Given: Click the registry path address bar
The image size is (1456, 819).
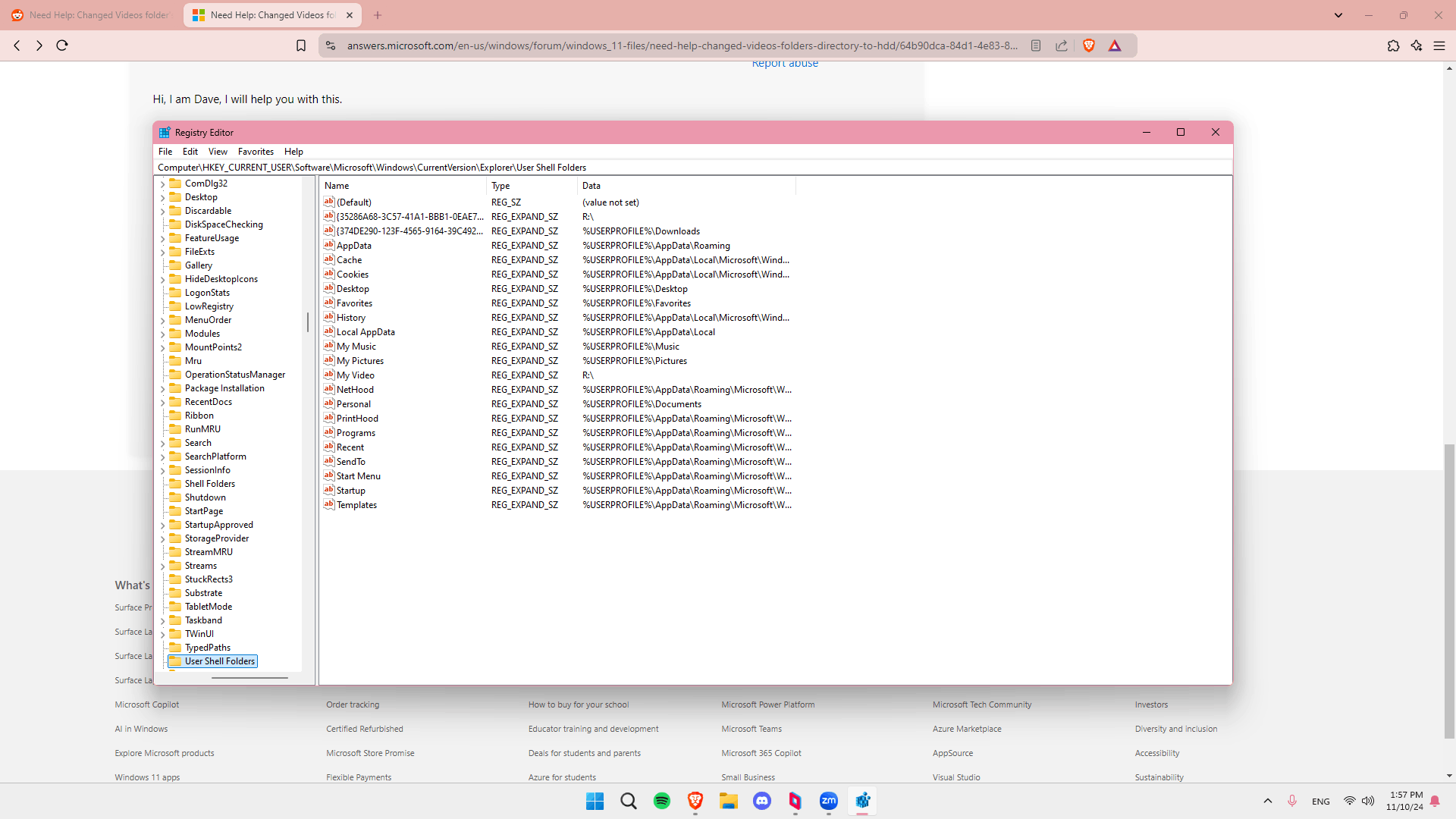Looking at the screenshot, I should [x=693, y=168].
